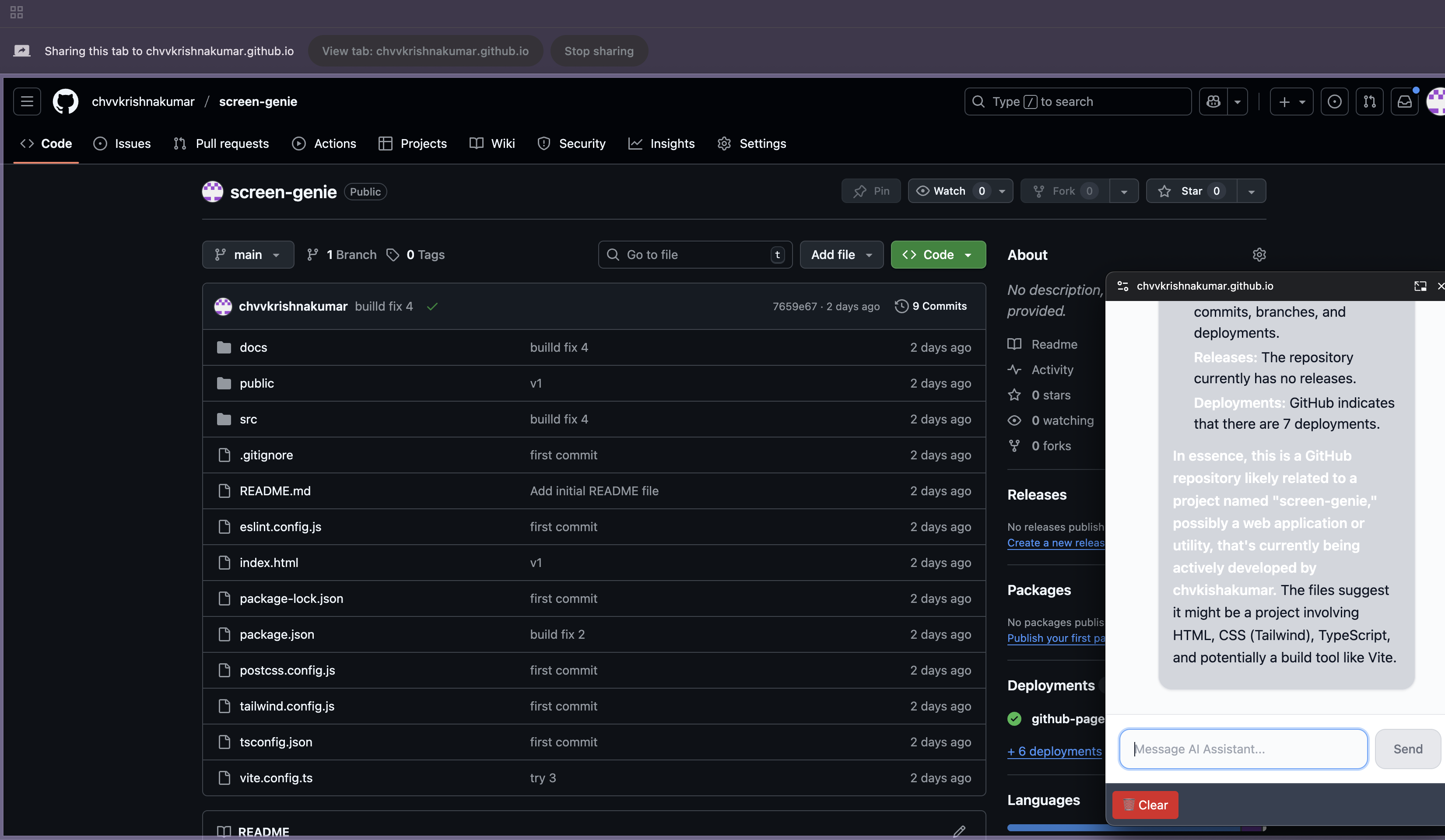Click the search box Type / to search
Image resolution: width=1445 pixels, height=840 pixels.
pos(1077,101)
